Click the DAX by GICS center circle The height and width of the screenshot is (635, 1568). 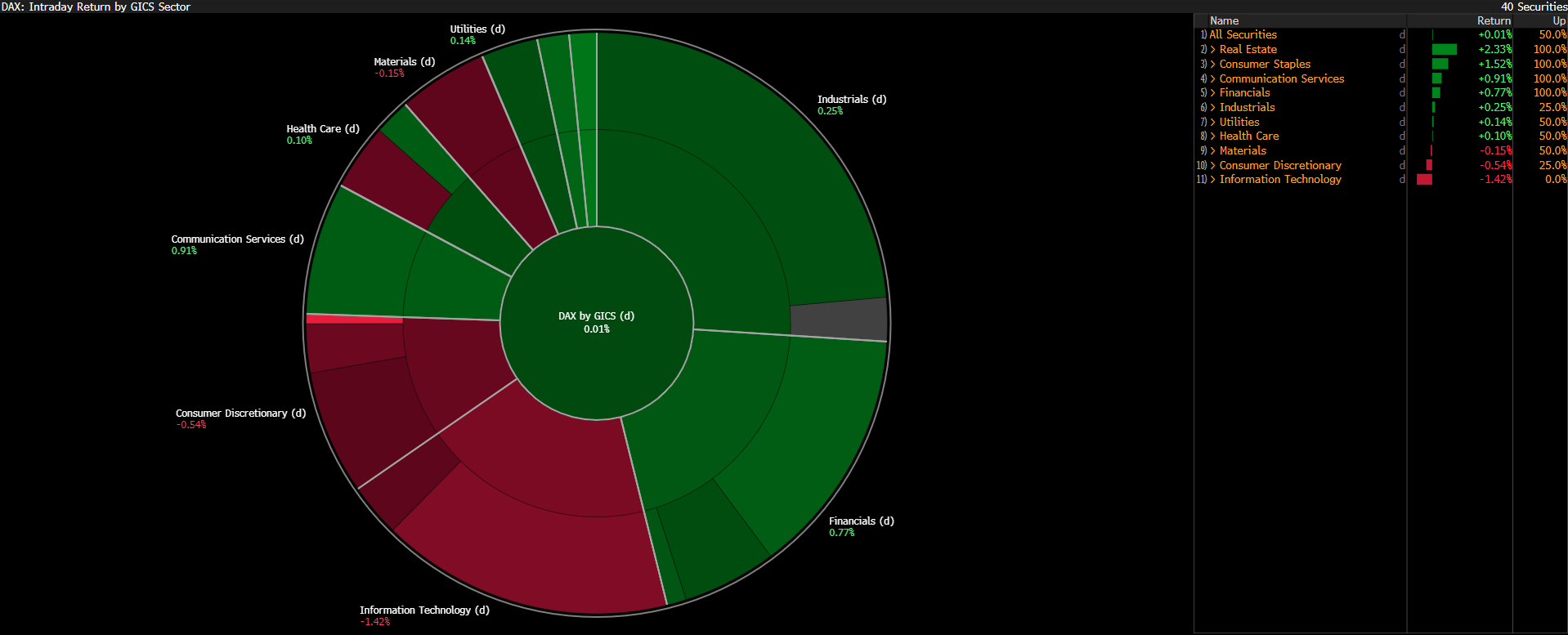coord(597,323)
